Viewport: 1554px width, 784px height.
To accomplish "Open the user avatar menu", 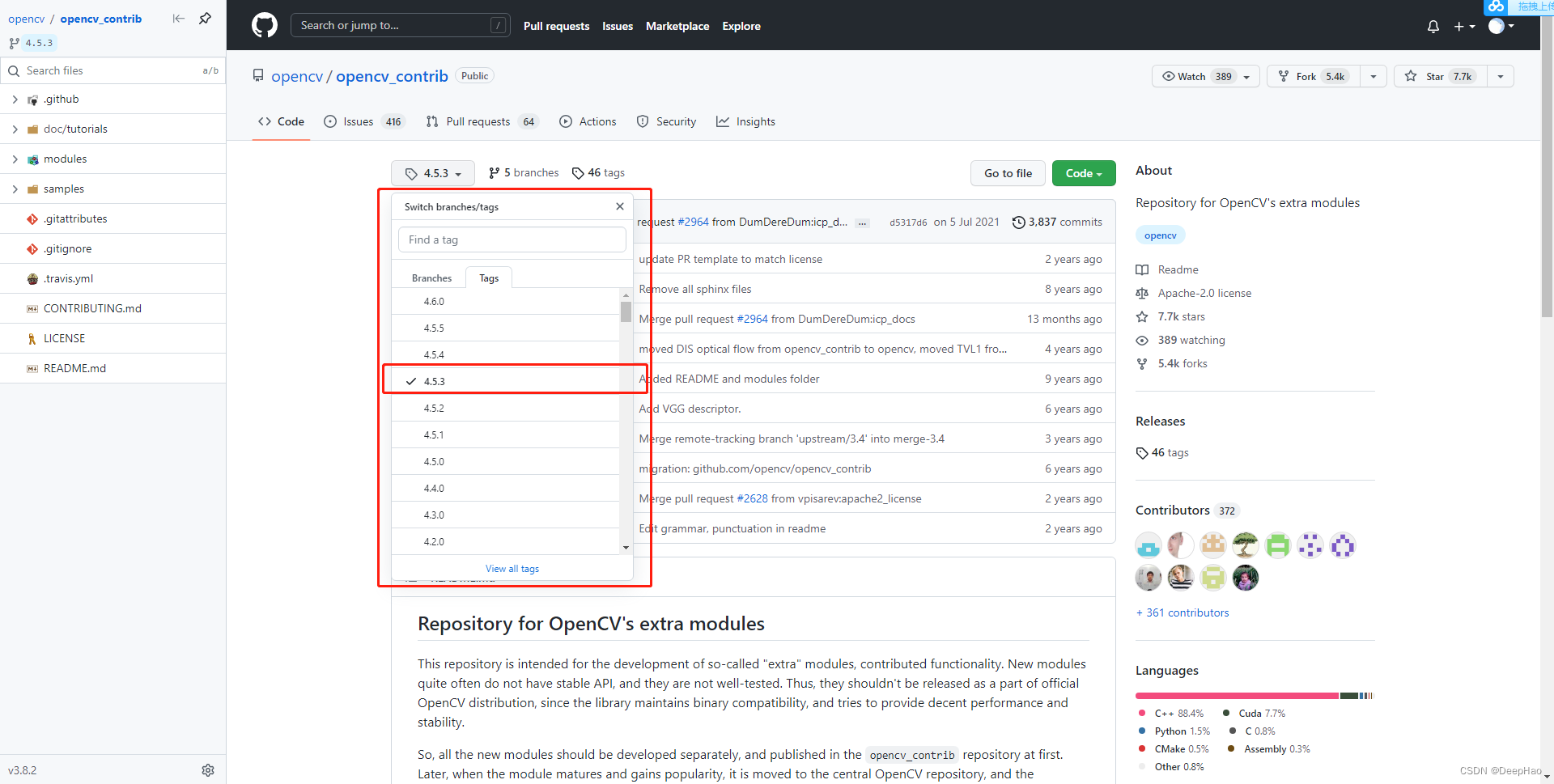I will (x=1501, y=26).
